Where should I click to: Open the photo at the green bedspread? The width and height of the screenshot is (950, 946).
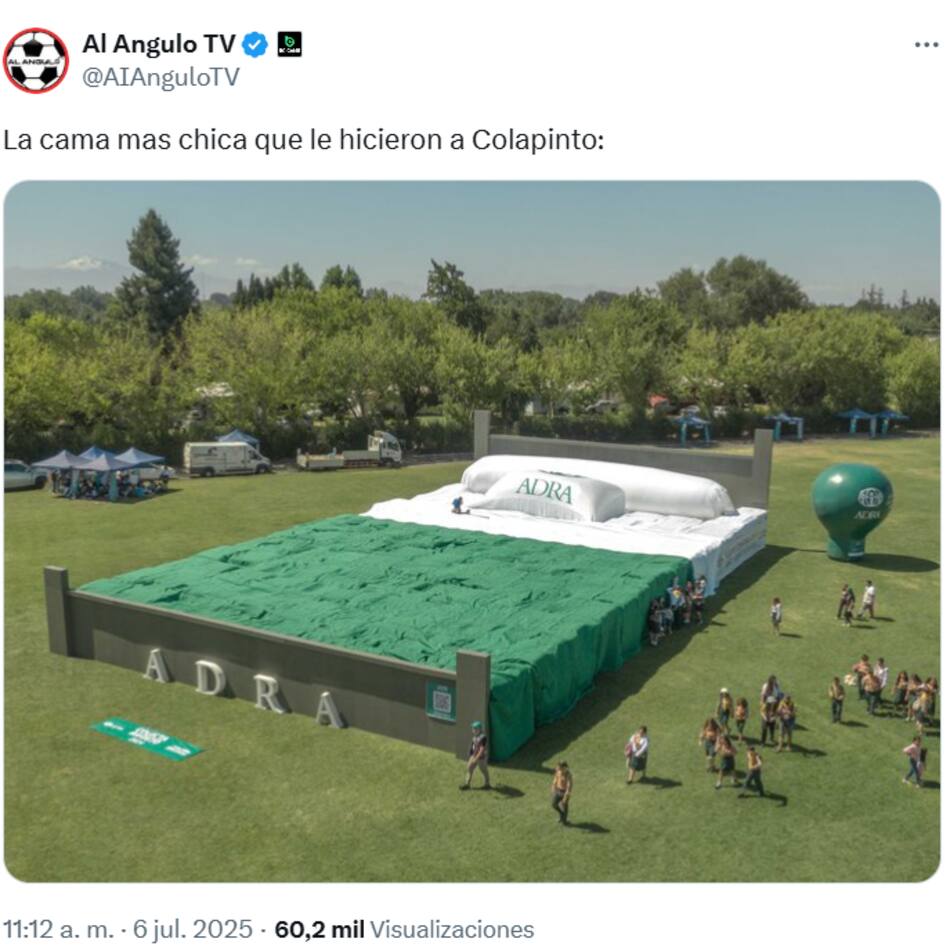pyautogui.click(x=388, y=606)
